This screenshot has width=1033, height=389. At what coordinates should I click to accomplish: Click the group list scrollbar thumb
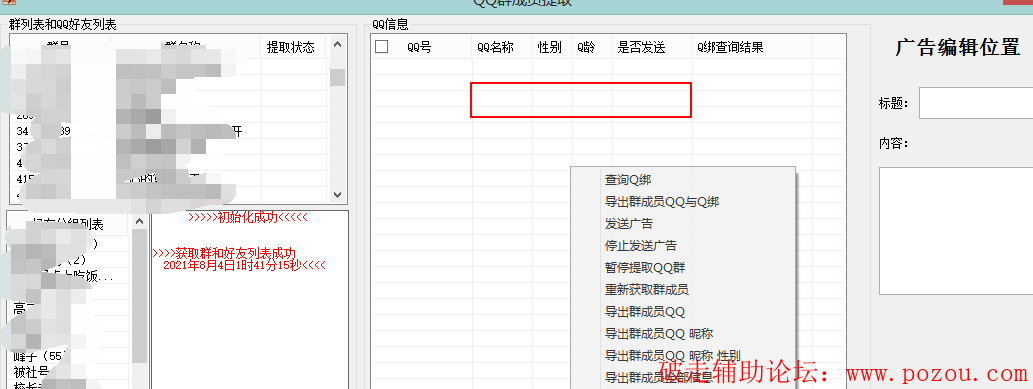337,77
